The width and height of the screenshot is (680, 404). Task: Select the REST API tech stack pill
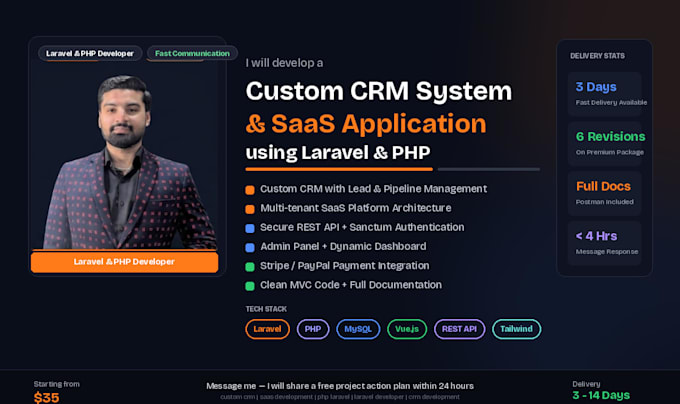(459, 329)
